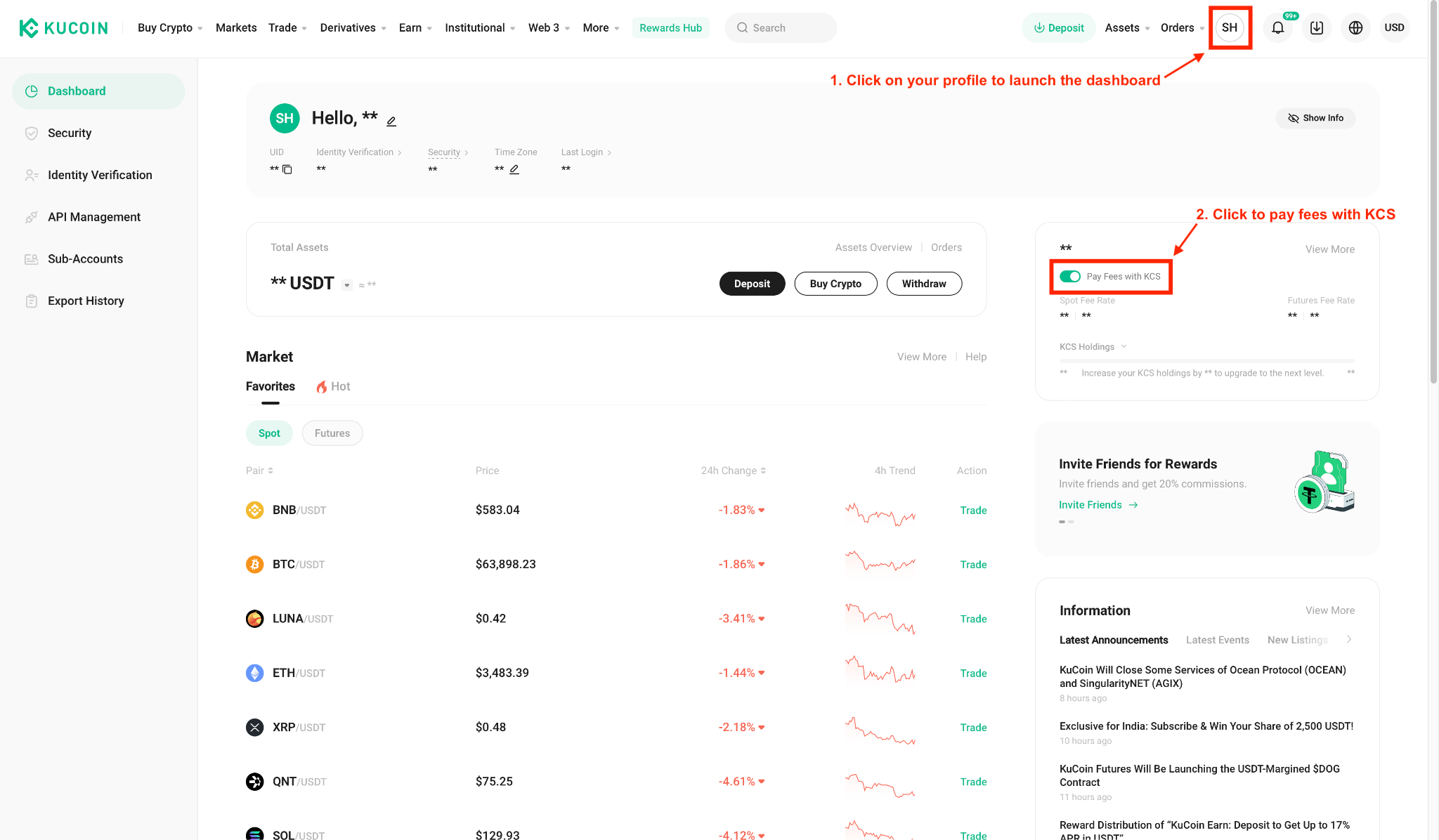Click the Invite Friends reward illustration
The width and height of the screenshot is (1439, 840).
click(x=1324, y=482)
